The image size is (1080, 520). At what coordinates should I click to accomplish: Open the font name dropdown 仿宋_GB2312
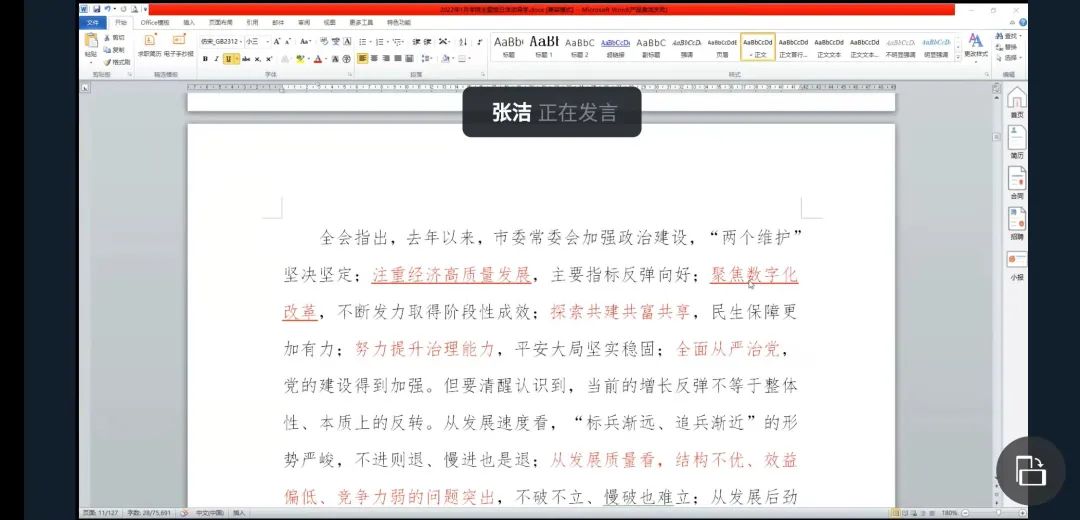(x=220, y=42)
